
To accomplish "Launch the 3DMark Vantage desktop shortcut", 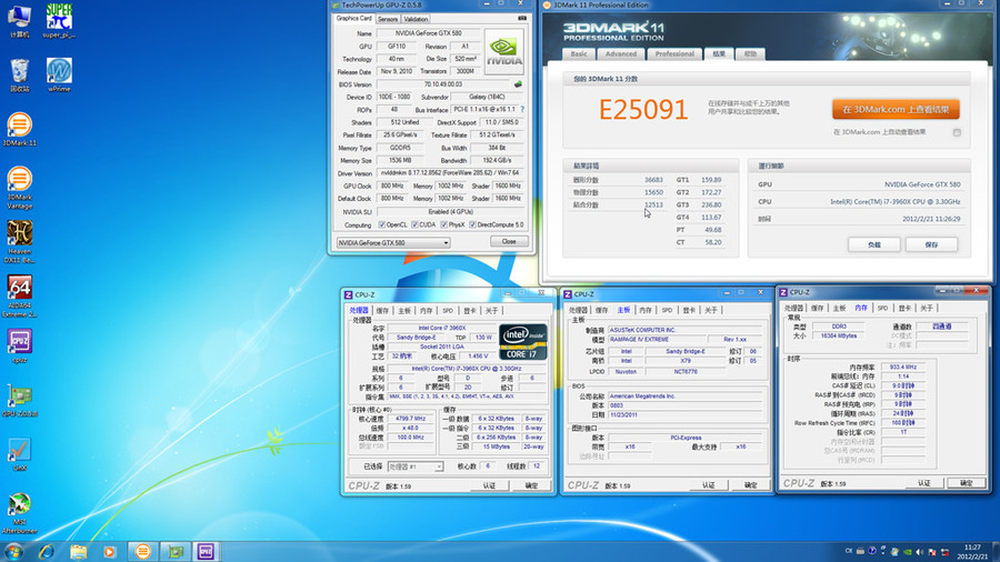I will 19,187.
